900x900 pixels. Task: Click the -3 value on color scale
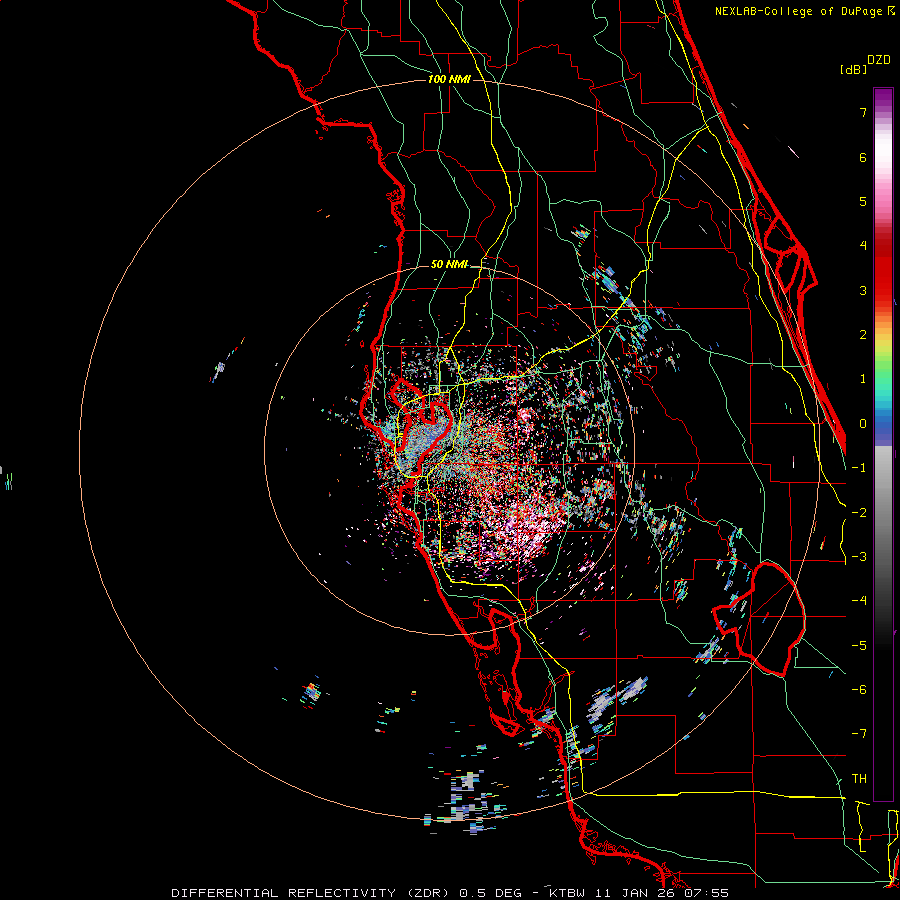pyautogui.click(x=859, y=557)
